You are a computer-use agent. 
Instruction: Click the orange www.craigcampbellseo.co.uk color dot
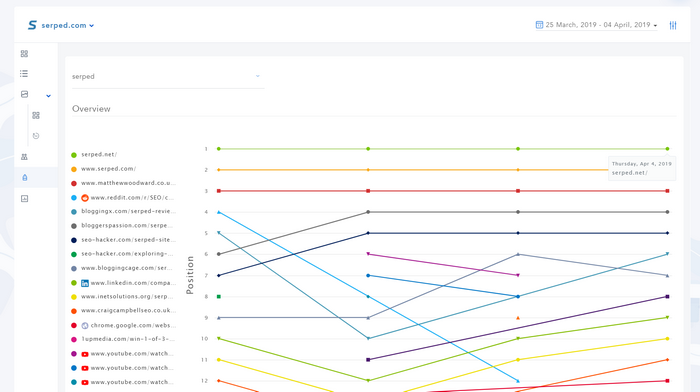74,311
